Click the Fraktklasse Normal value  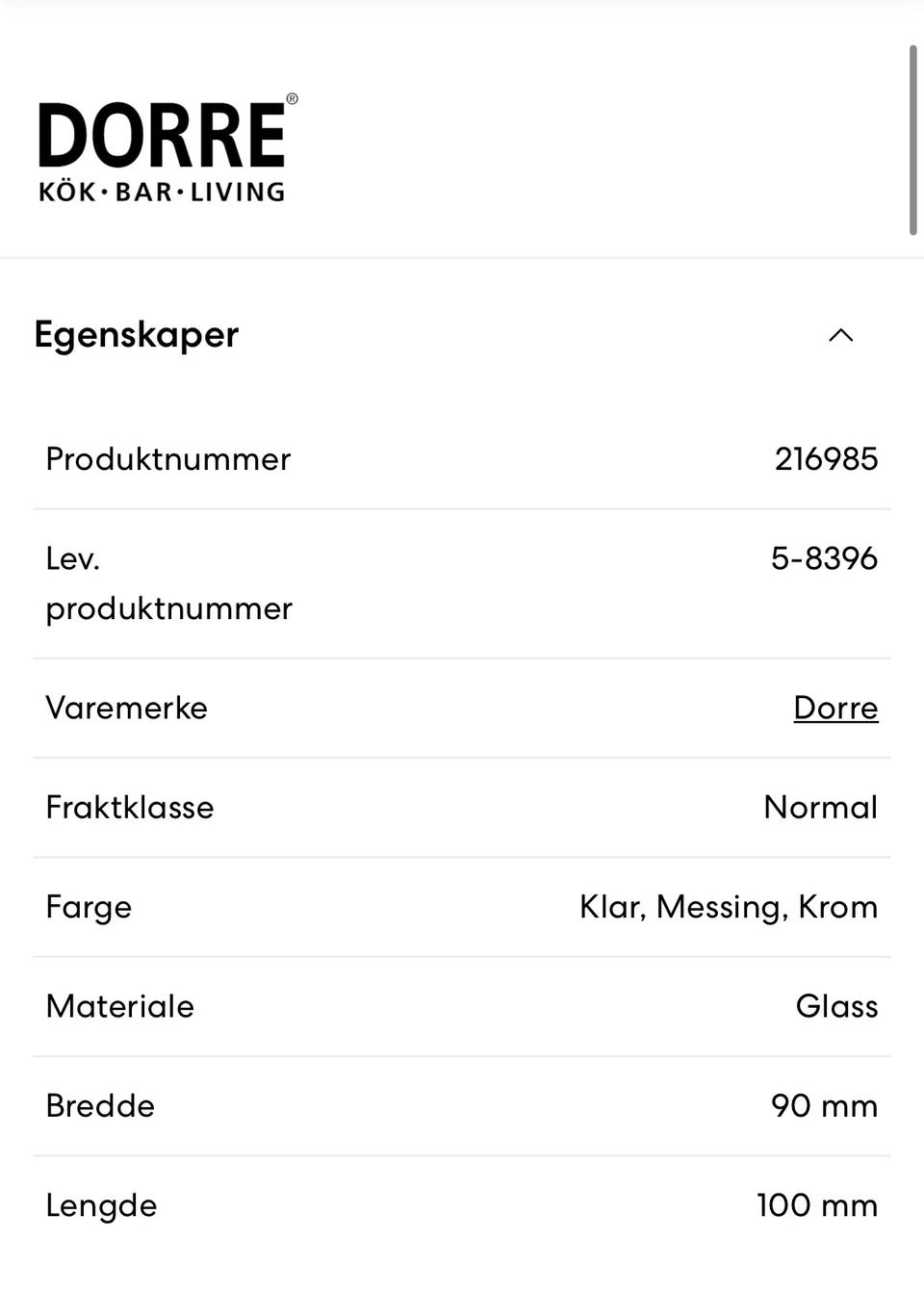pyautogui.click(x=821, y=807)
